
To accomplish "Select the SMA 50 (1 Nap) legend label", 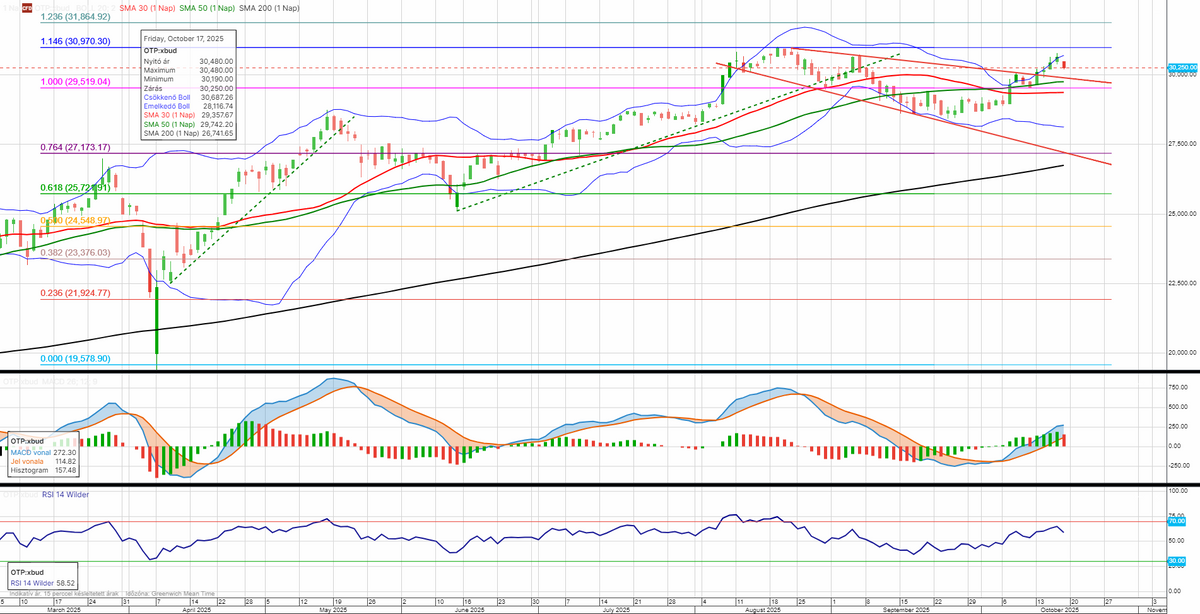I will click(205, 8).
